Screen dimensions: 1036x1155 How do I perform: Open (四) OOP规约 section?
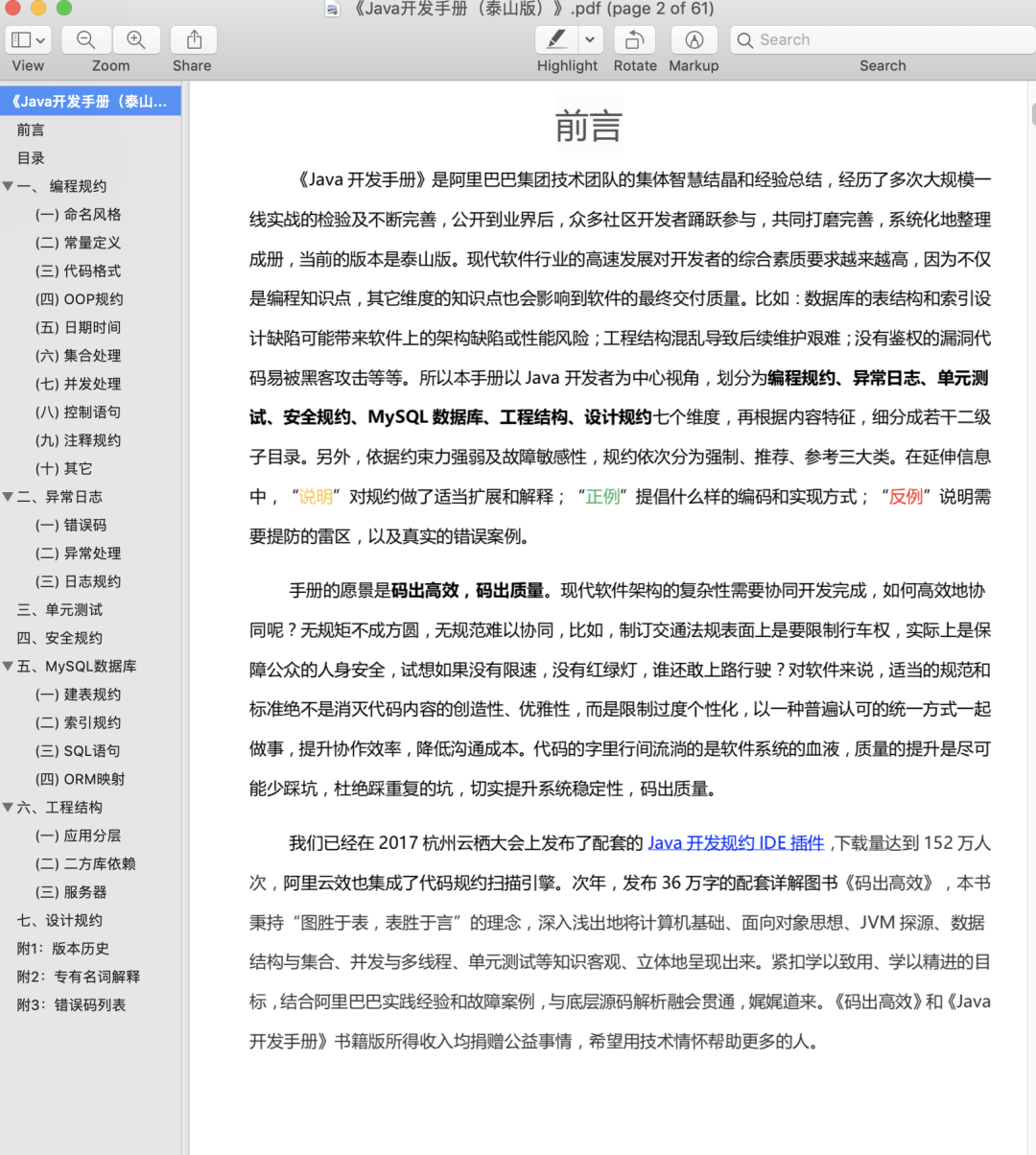(x=80, y=299)
